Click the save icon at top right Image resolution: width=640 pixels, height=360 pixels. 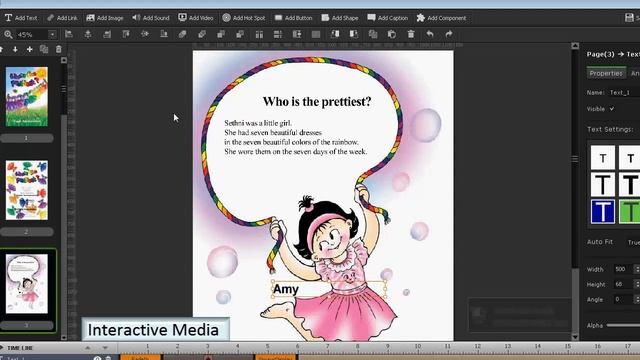(x=629, y=18)
